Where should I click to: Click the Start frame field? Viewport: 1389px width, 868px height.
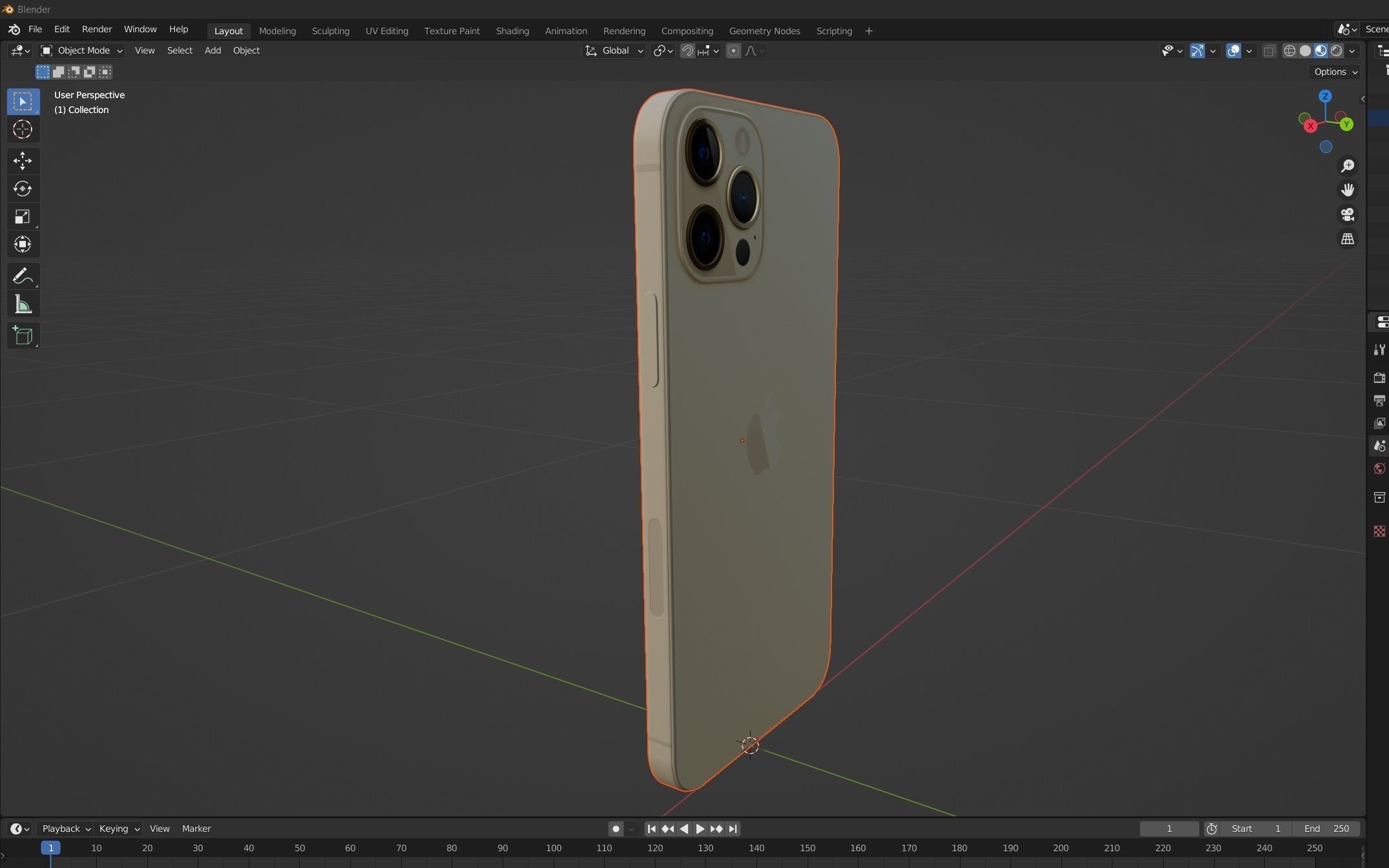pos(1255,829)
